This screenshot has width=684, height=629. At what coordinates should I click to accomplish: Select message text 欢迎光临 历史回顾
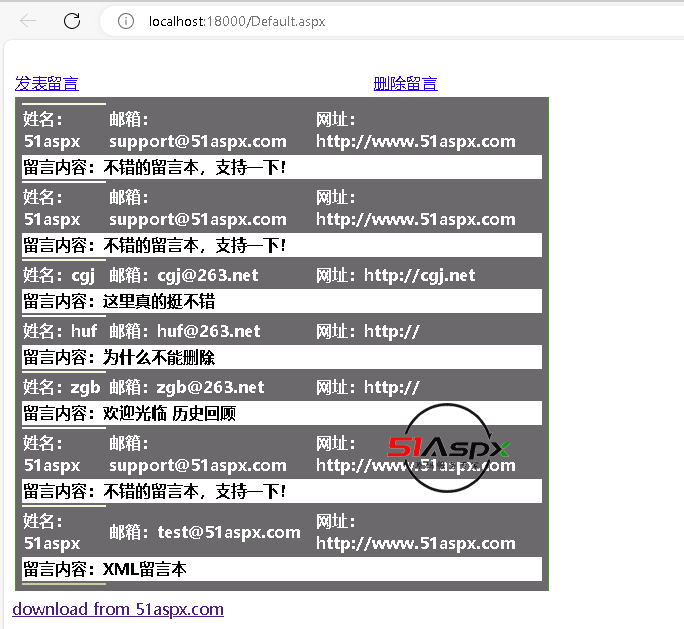(x=169, y=414)
